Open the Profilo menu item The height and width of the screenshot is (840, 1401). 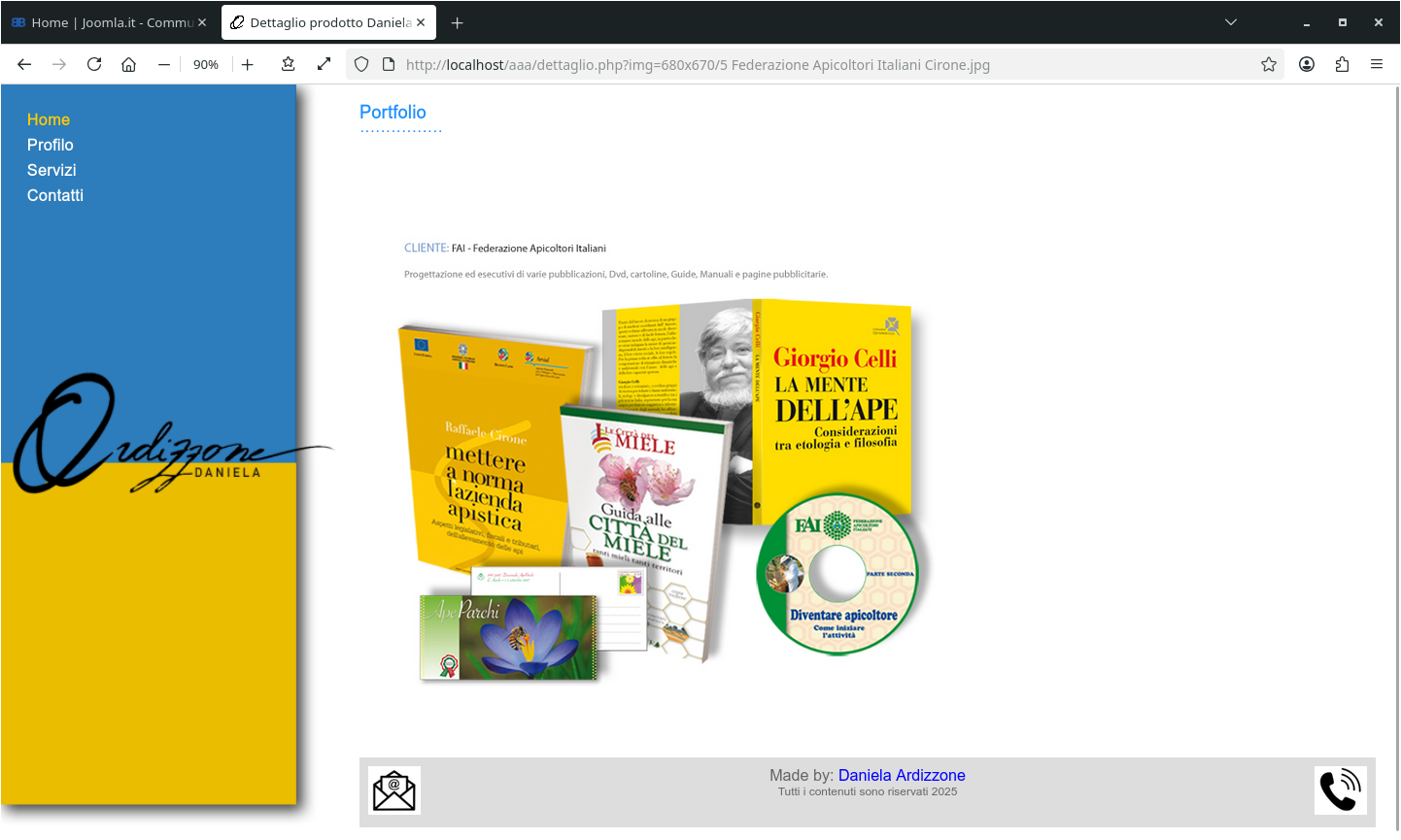pyautogui.click(x=51, y=145)
